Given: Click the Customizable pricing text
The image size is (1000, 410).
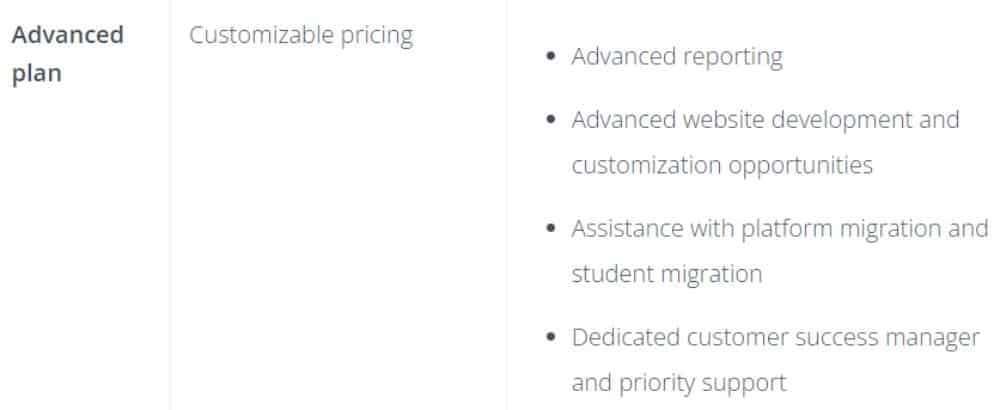Looking at the screenshot, I should (301, 36).
